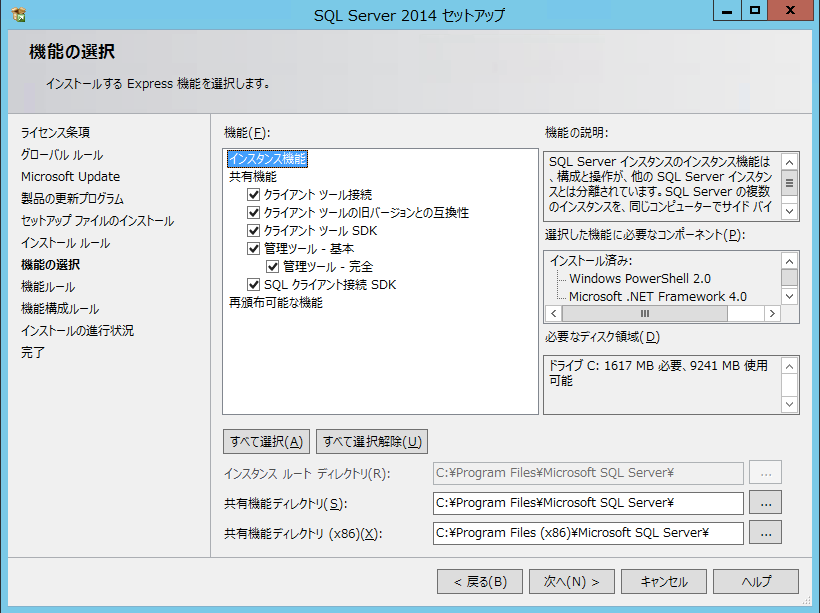This screenshot has height=613, width=820.
Task: Minimize the setup window
Action: coord(727,10)
